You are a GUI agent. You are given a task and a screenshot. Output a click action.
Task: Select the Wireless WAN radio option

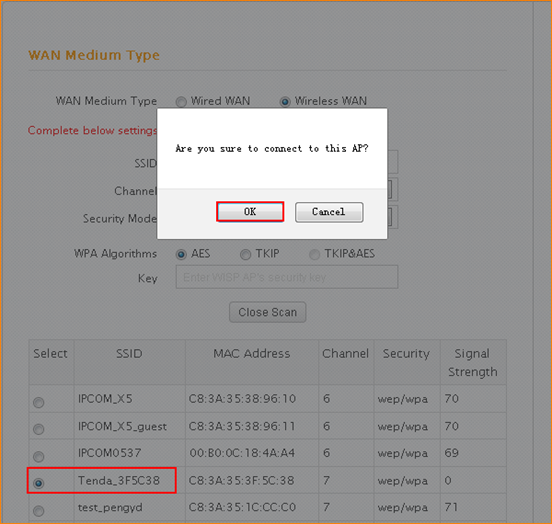[x=285, y=102]
